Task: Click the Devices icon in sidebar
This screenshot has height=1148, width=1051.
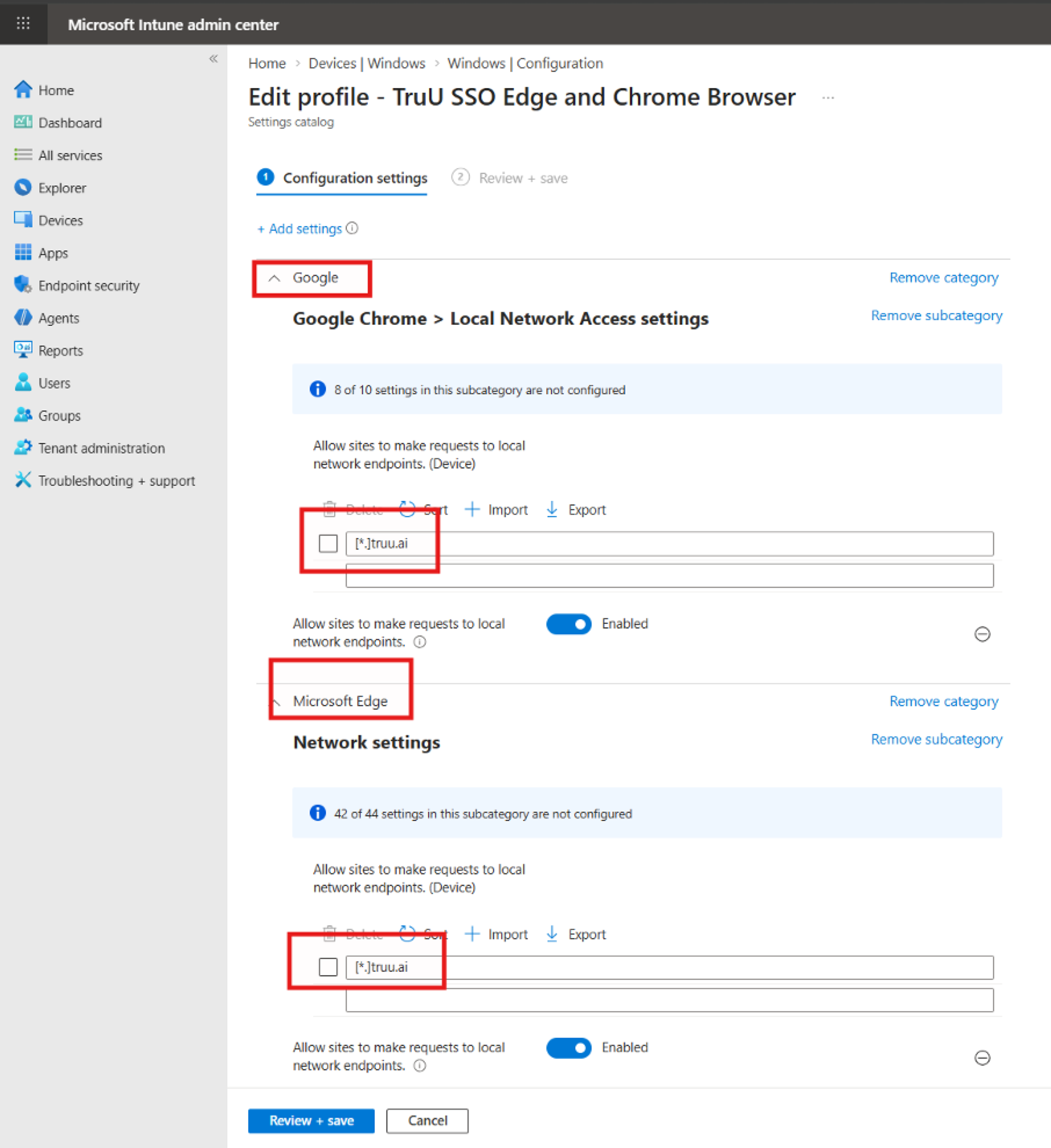Action: click(x=23, y=220)
